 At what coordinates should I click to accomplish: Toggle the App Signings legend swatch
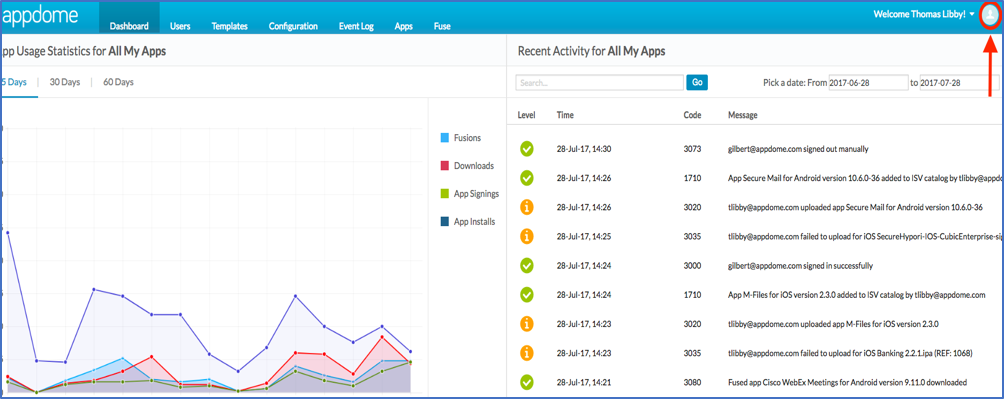click(x=444, y=194)
